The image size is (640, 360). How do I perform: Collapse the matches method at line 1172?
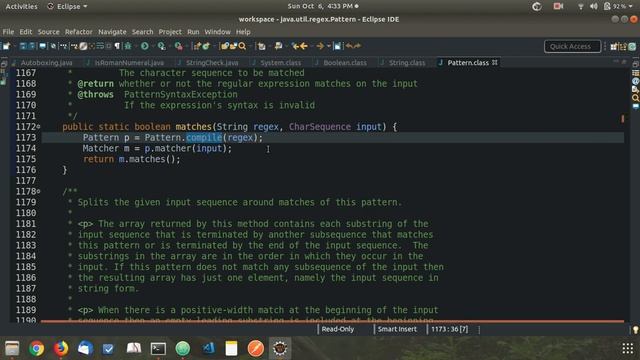point(38,127)
